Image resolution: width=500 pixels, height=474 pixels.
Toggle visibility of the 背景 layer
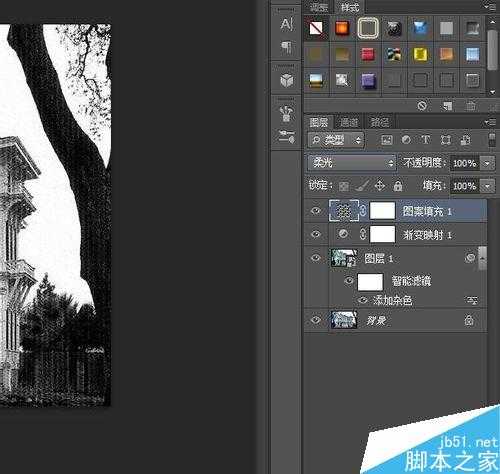316,320
